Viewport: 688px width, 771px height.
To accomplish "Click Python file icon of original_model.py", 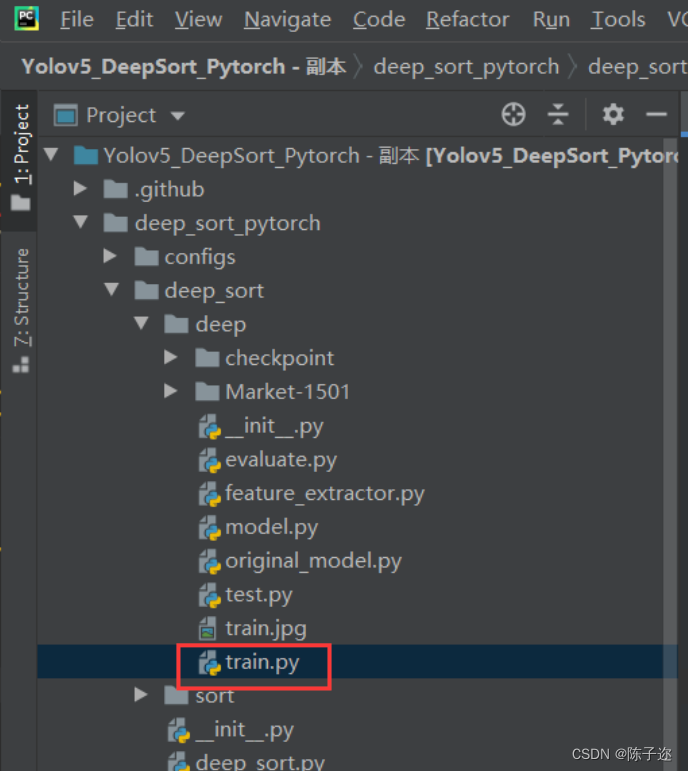I will click(x=210, y=562).
